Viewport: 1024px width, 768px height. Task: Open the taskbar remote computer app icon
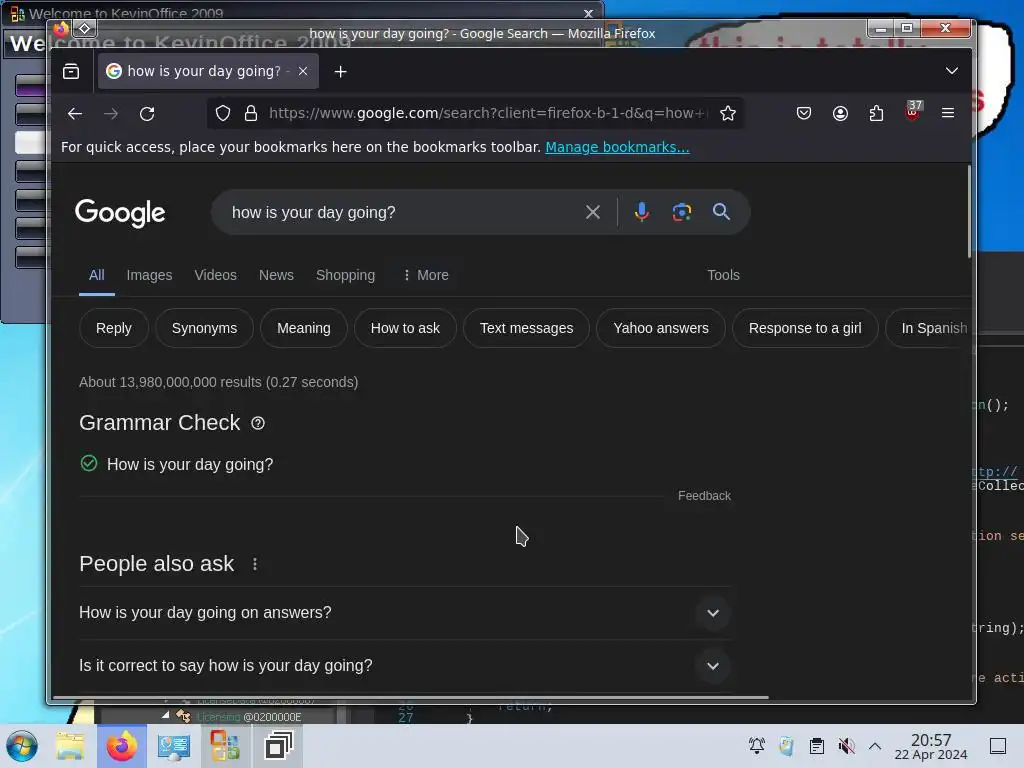tap(173, 746)
